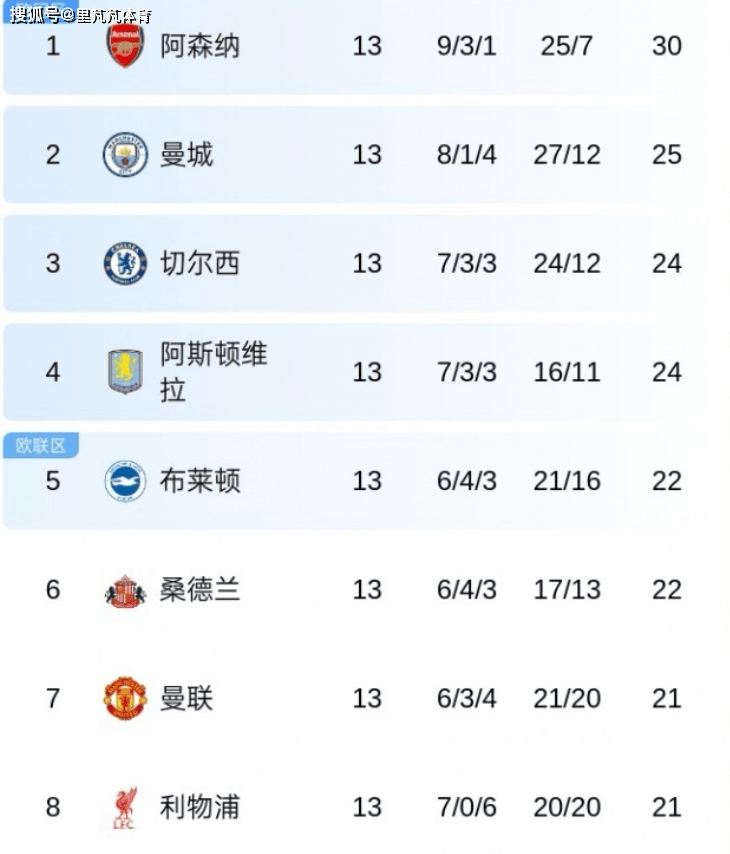Click the 搜狐号@里芃芃体育 watermark text
The height and width of the screenshot is (854, 730).
80,15
